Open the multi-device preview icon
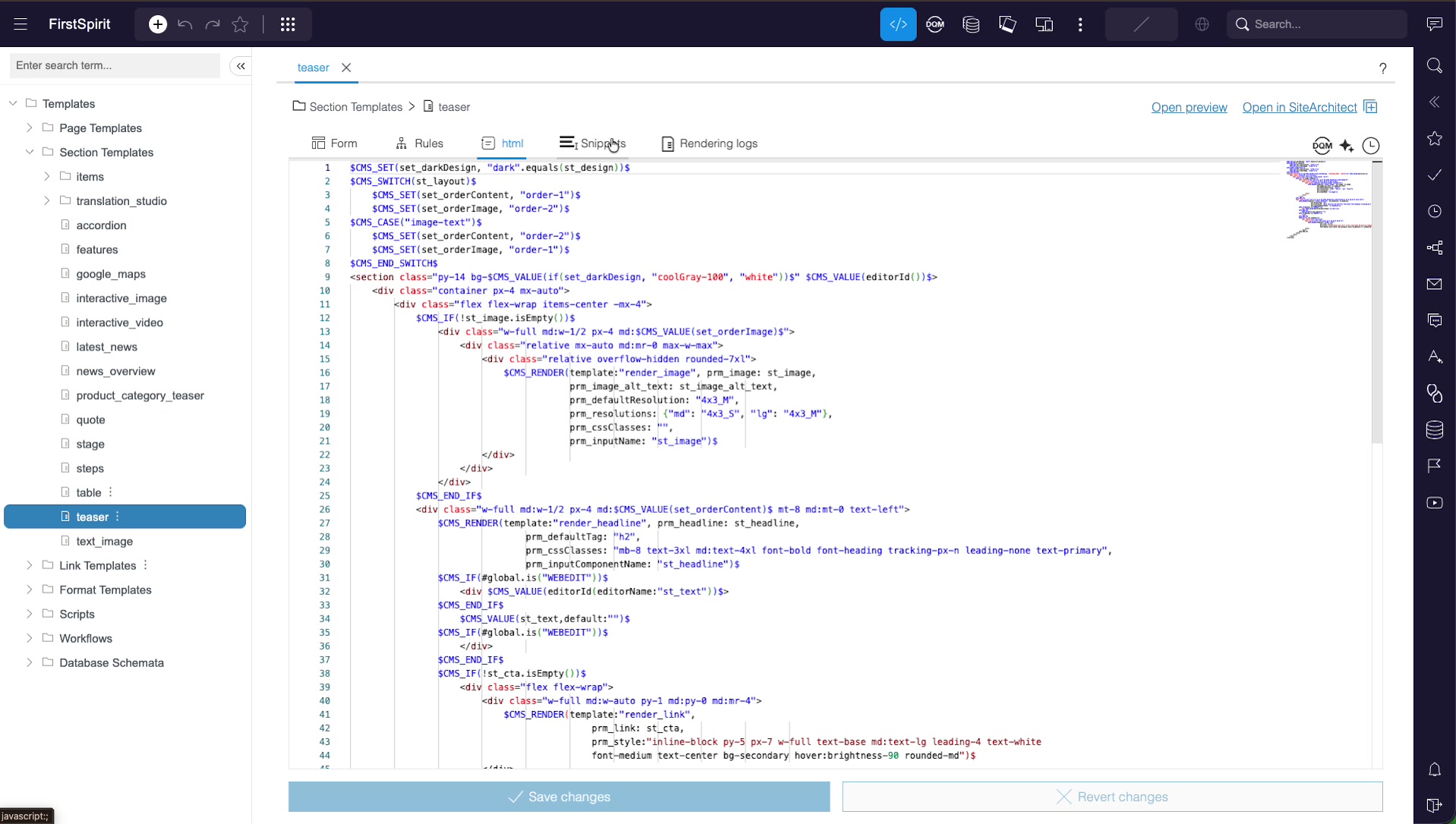The height and width of the screenshot is (824, 1456). 1044,24
